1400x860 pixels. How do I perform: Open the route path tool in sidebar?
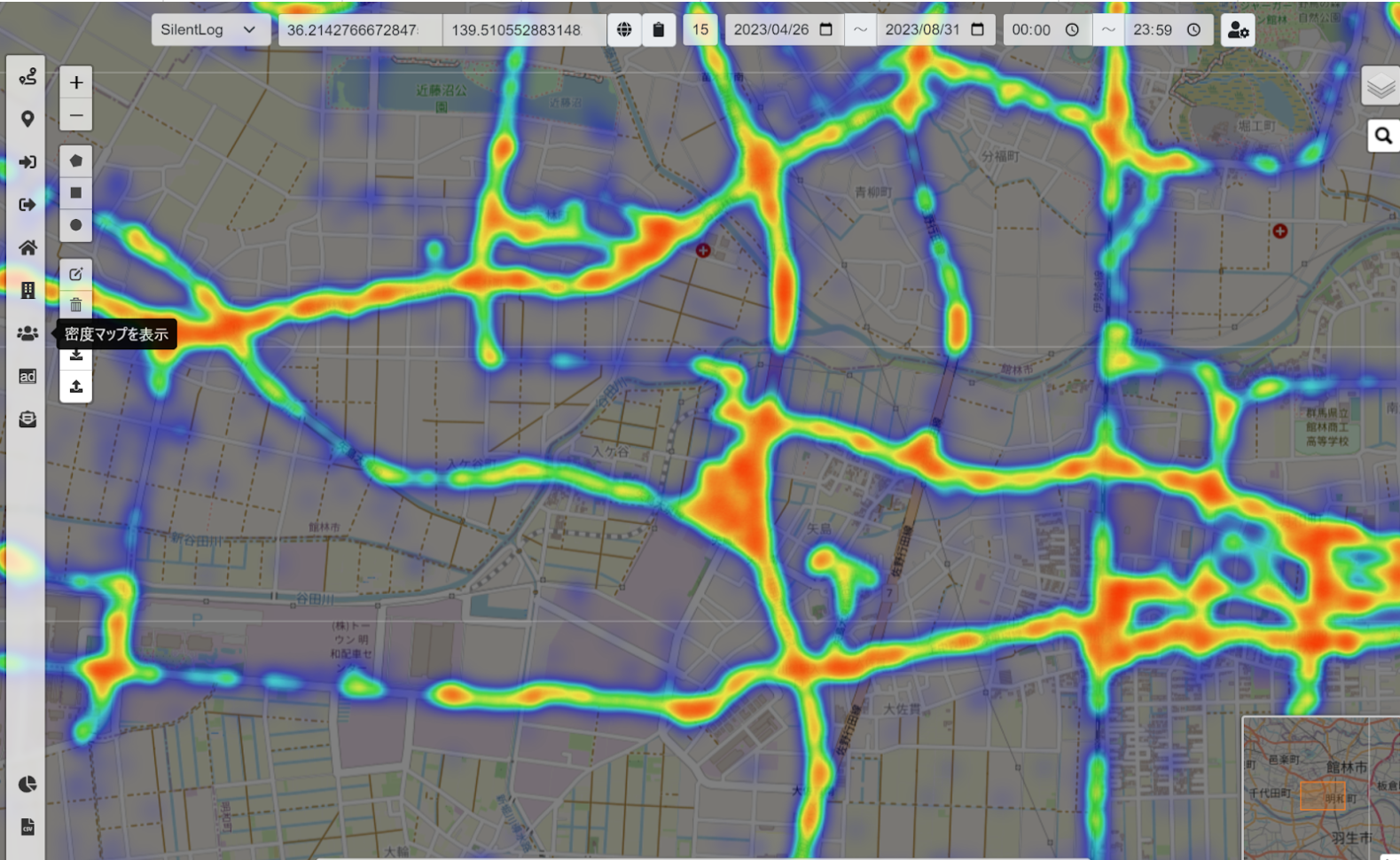[x=27, y=76]
